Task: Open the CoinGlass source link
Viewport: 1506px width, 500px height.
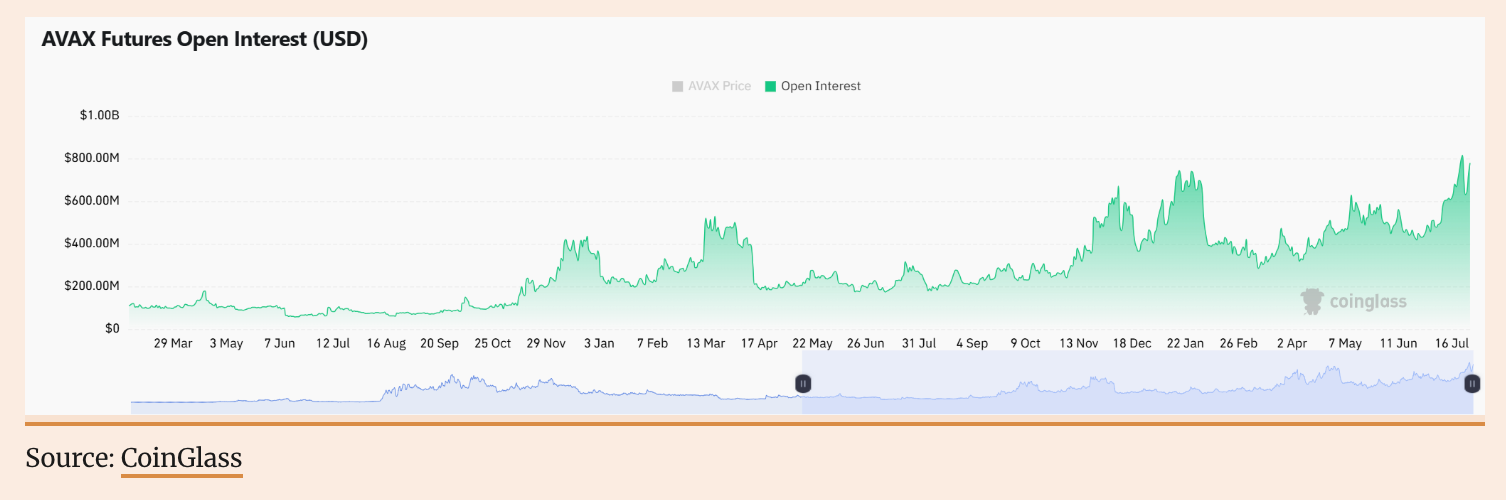Action: (181, 459)
